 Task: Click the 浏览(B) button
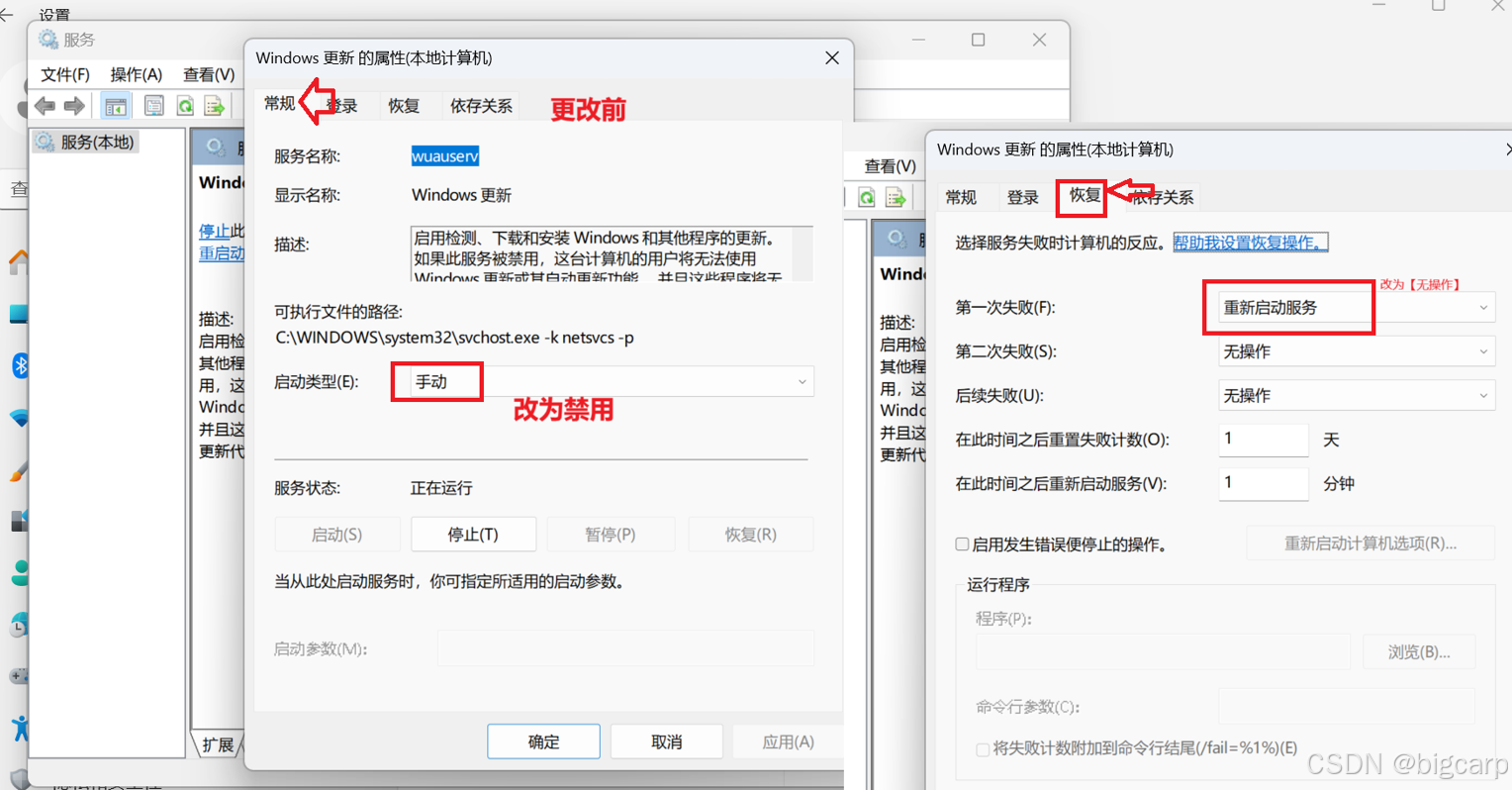[1419, 651]
